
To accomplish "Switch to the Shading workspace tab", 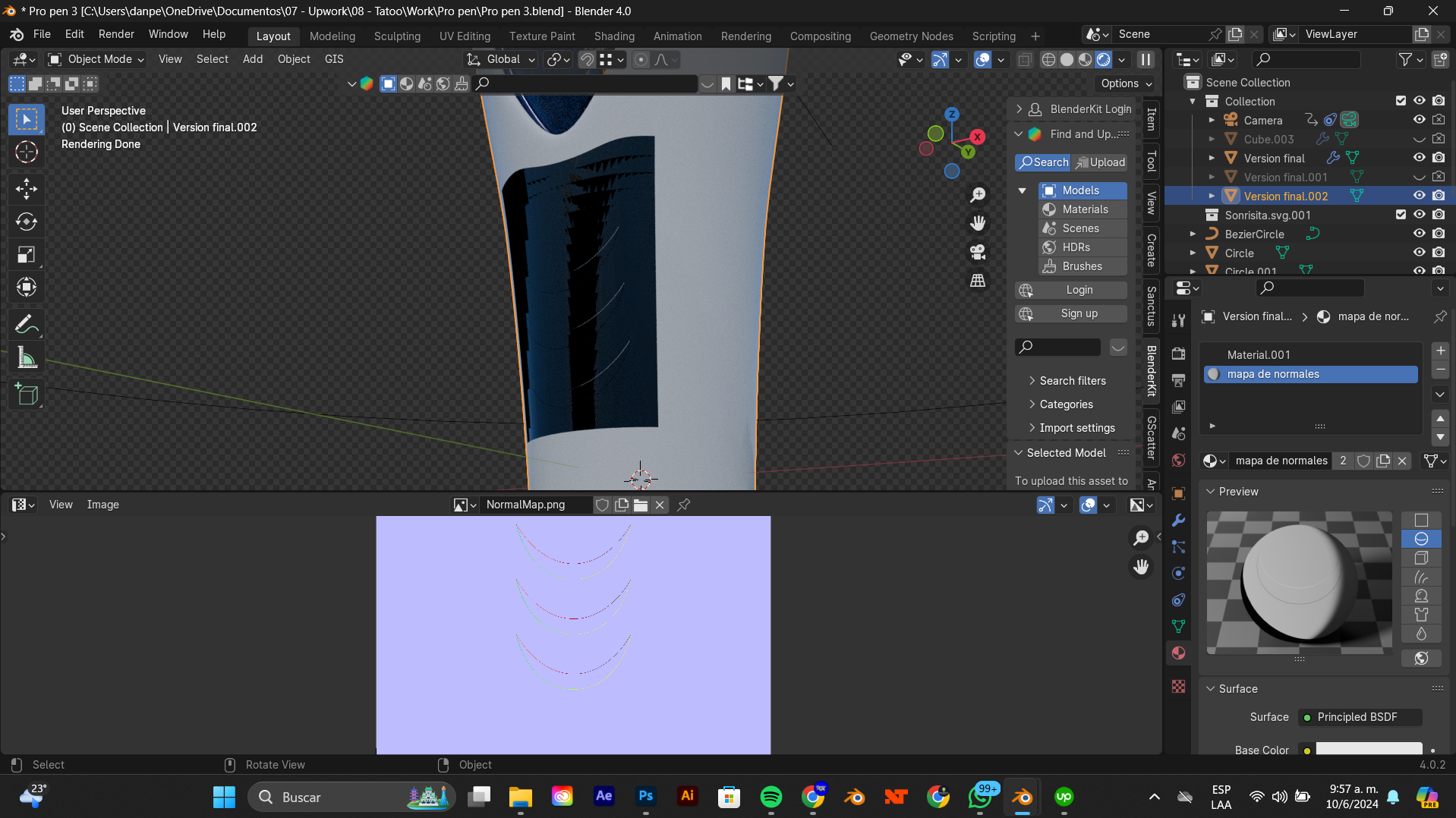I will tap(614, 36).
